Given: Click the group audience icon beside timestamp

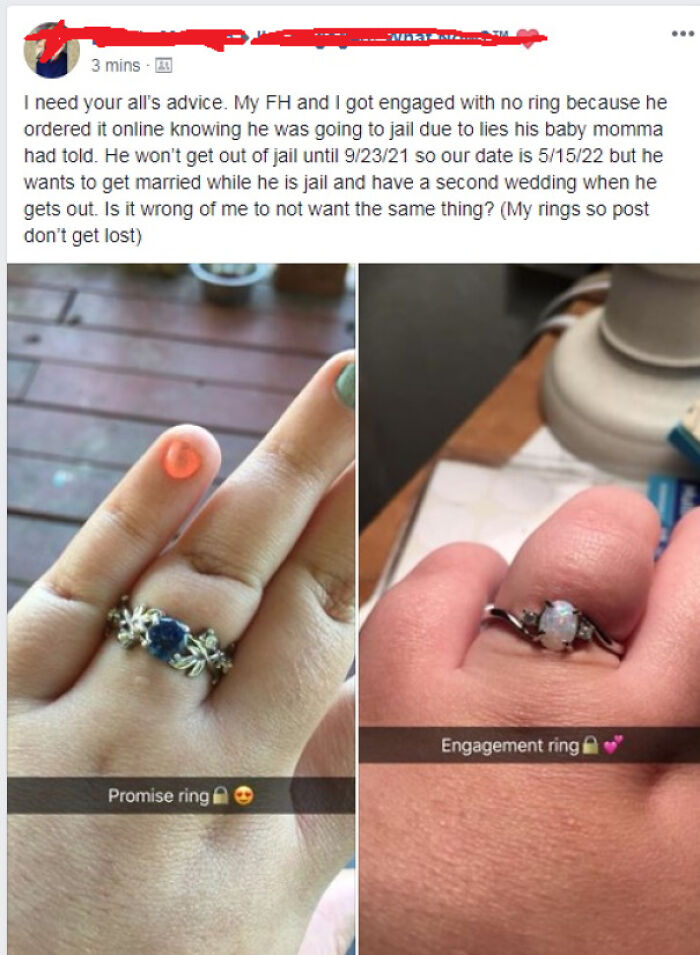Looking at the screenshot, I should [163, 65].
